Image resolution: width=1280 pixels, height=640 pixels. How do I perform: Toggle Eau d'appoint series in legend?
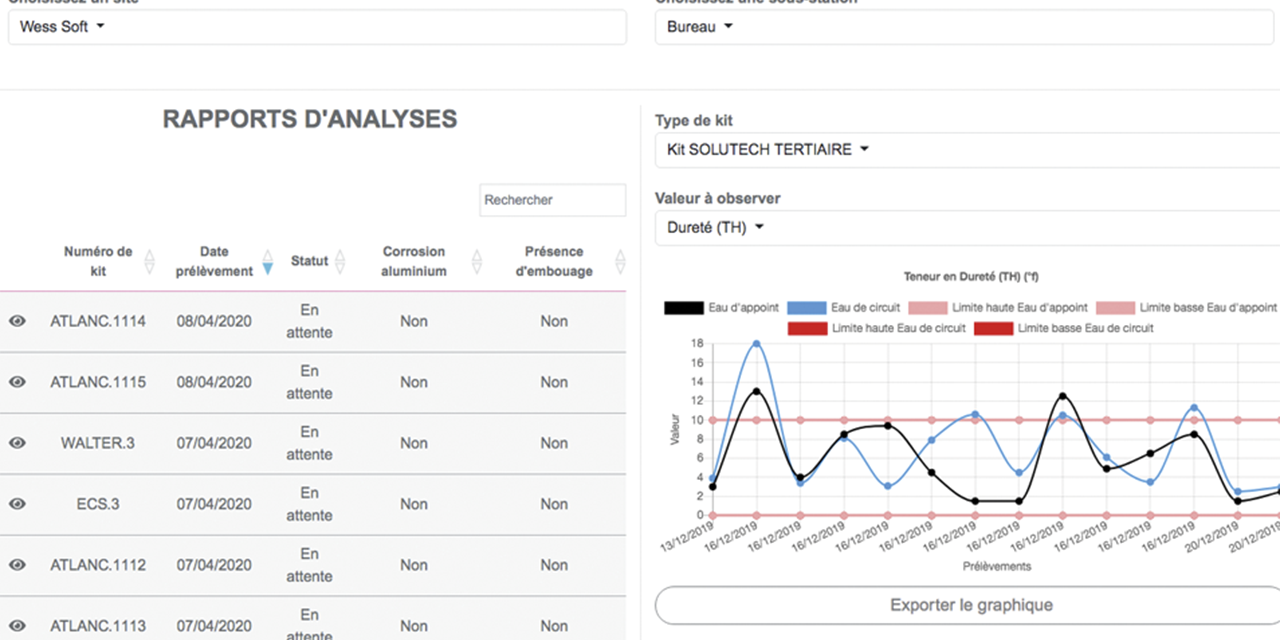[684, 308]
